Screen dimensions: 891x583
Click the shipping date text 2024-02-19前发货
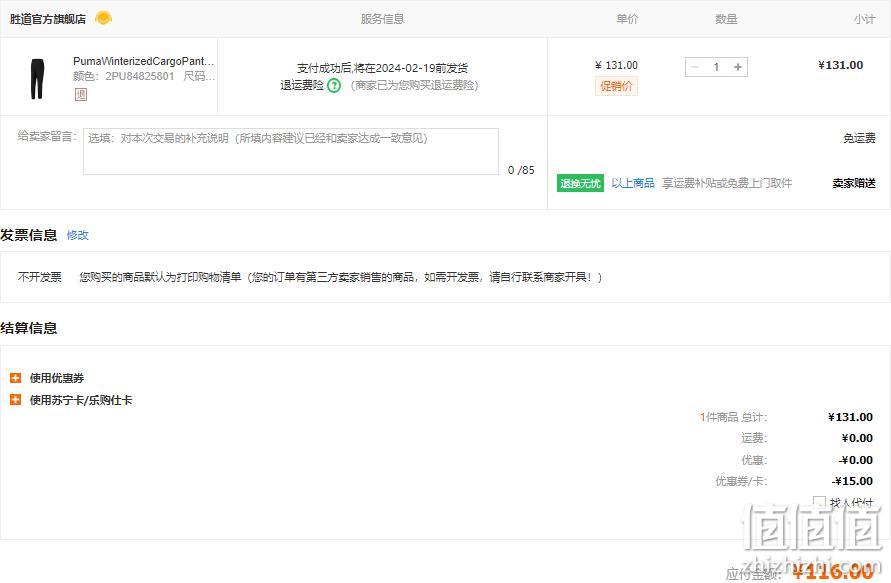422,68
